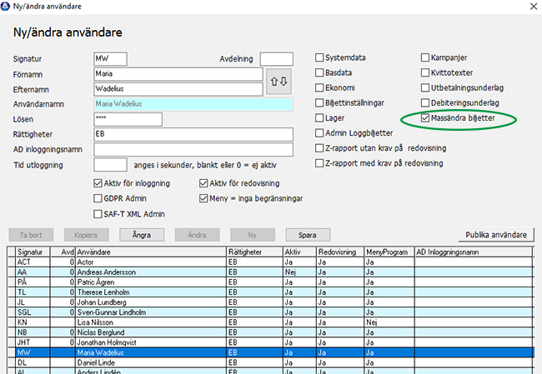Close the Ny/ändra användare window
Image resolution: width=542 pixels, height=374 pixels.
click(533, 6)
